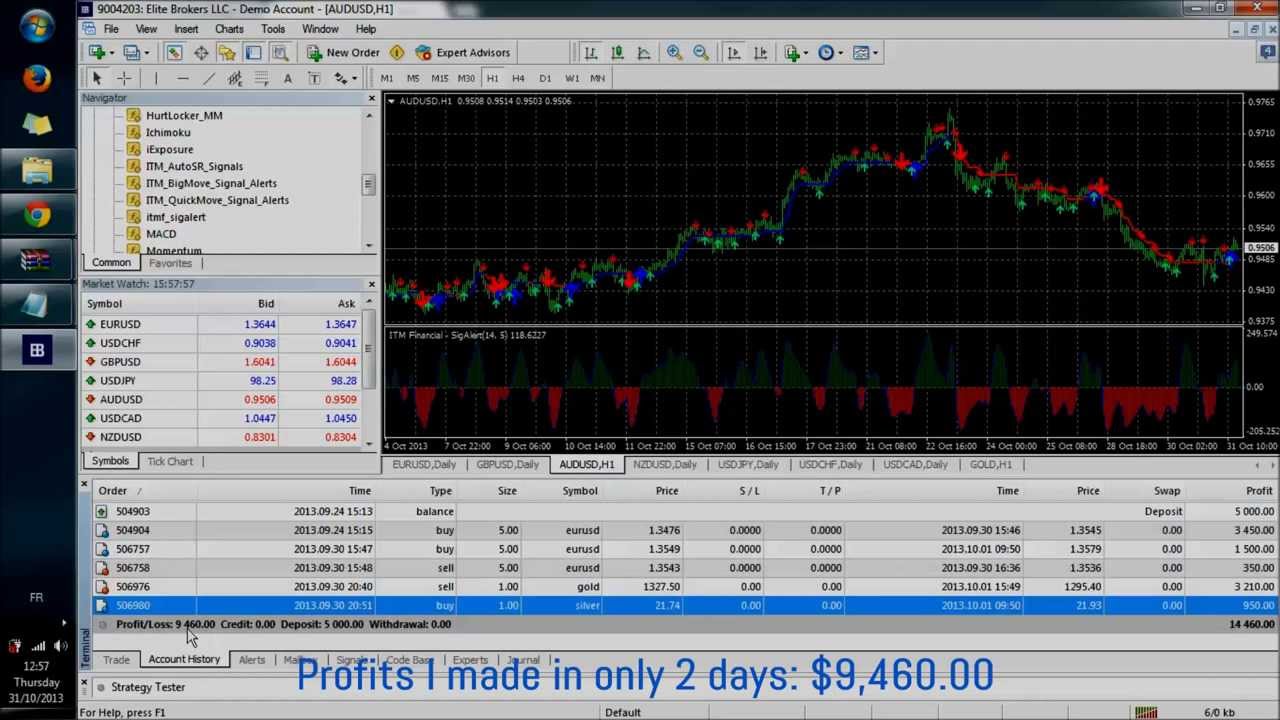The image size is (1280, 720).
Task: Open the New Chart toolbar icon
Action: coord(97,52)
